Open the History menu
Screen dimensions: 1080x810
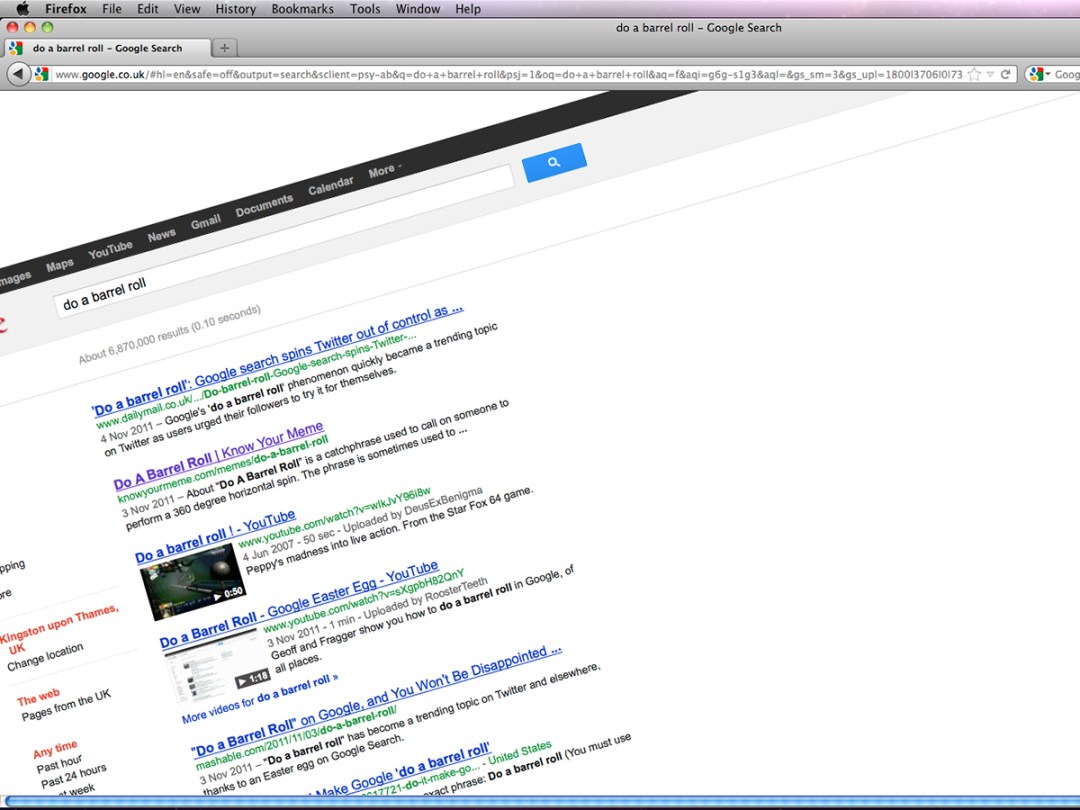[x=236, y=9]
